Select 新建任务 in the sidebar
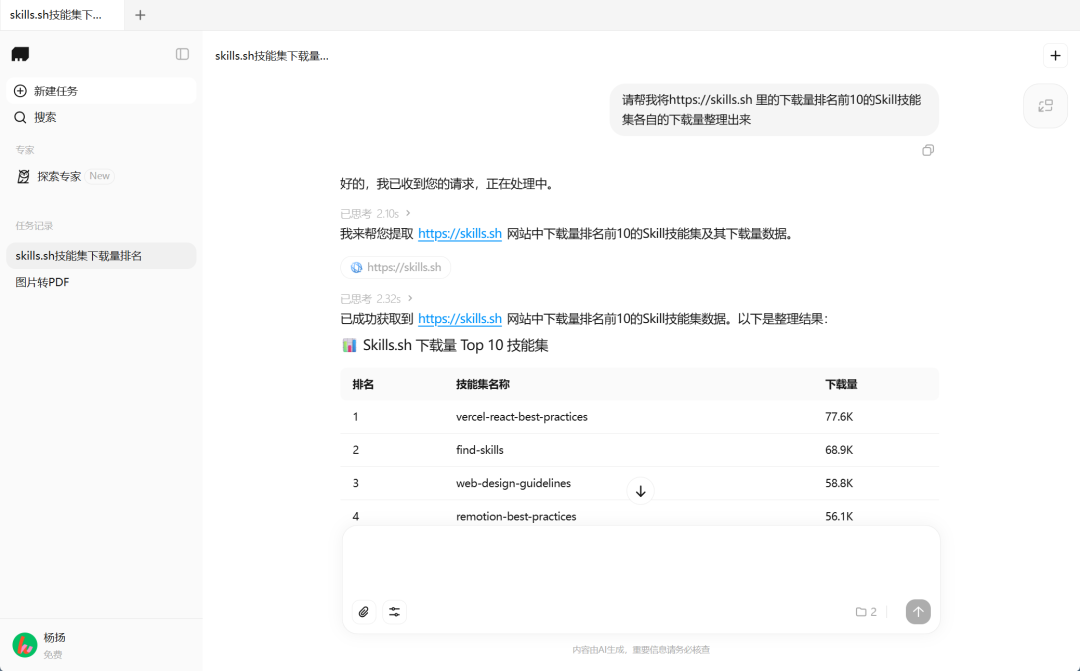 tap(55, 91)
